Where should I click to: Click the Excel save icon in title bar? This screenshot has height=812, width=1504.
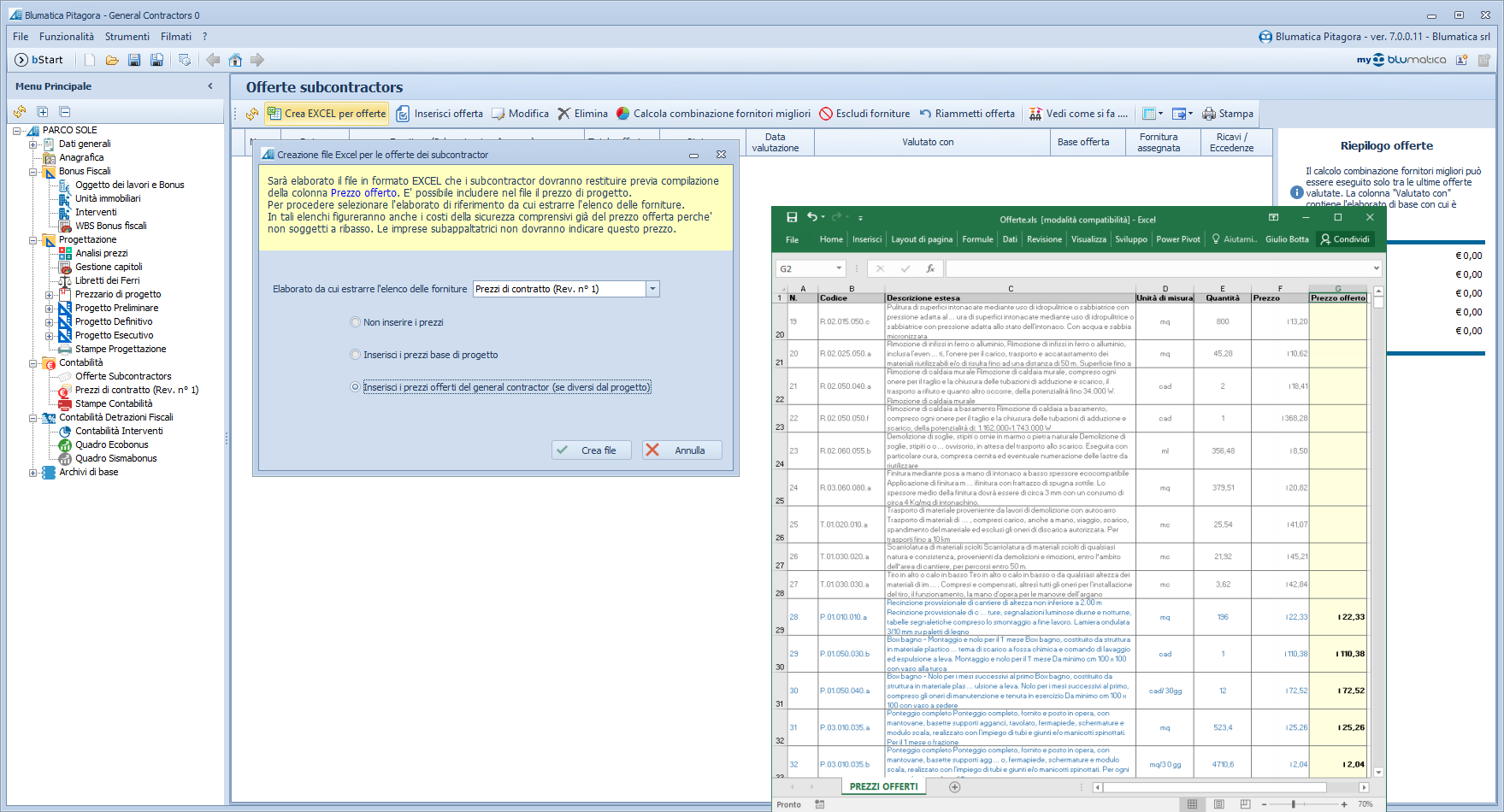pyautogui.click(x=792, y=218)
